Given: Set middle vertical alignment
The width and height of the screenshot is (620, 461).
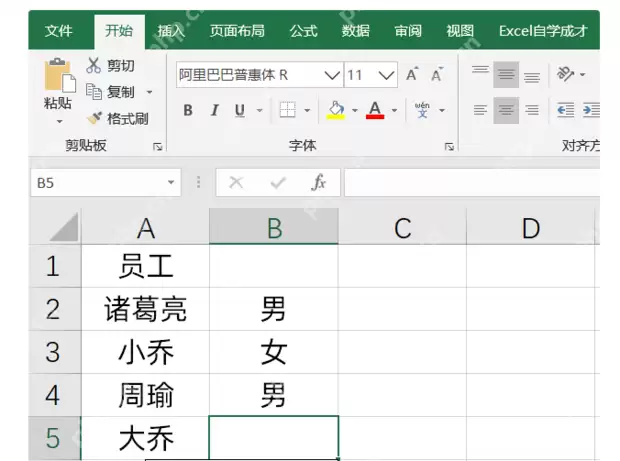Looking at the screenshot, I should 506,74.
